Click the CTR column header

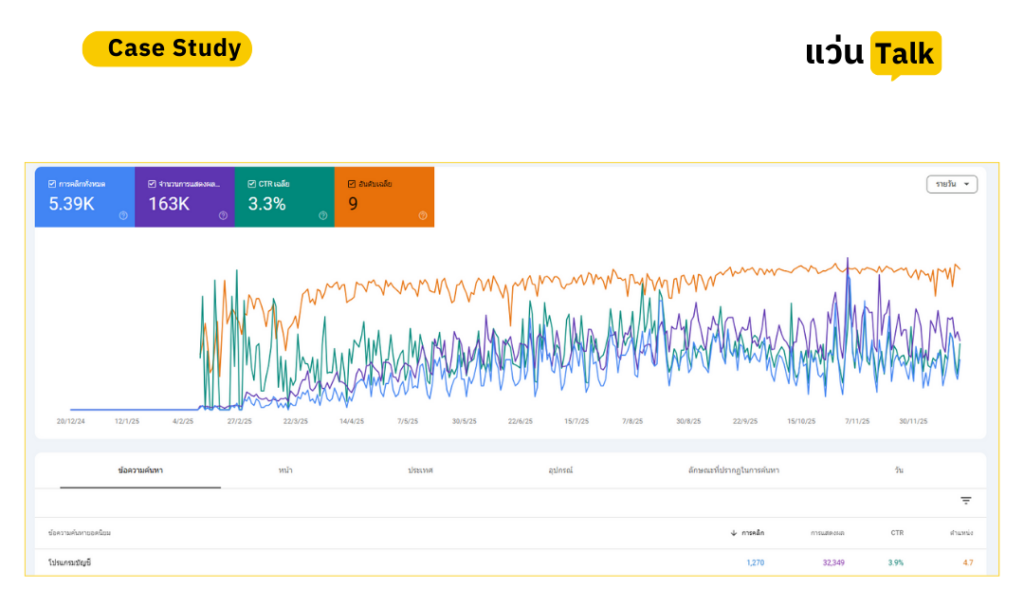(897, 533)
